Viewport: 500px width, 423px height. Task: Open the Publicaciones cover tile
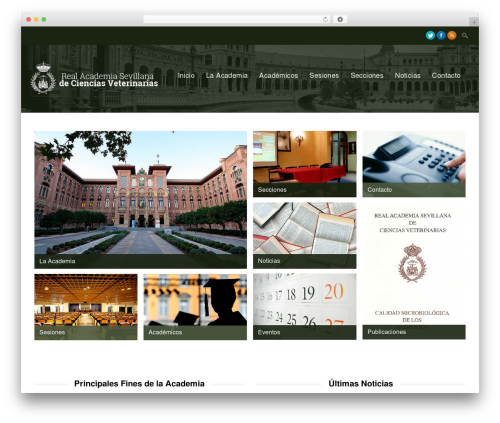coord(414,271)
